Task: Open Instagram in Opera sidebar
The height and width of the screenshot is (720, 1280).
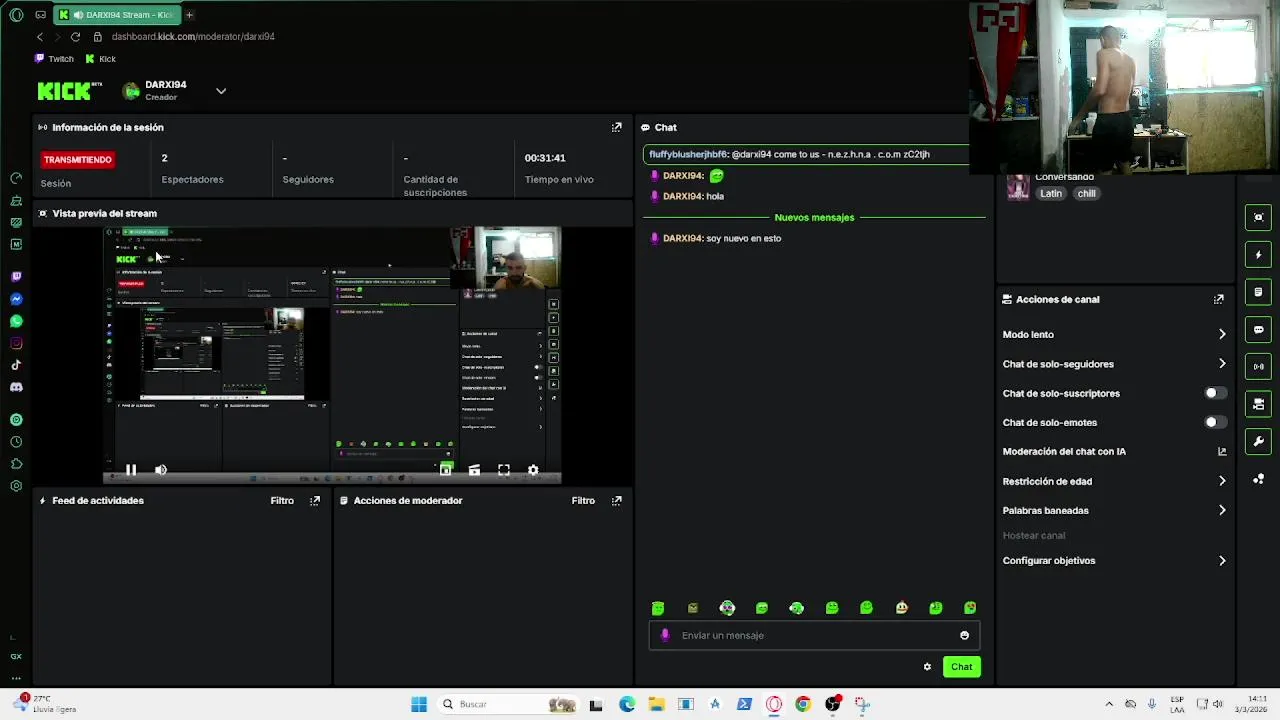Action: tap(16, 343)
